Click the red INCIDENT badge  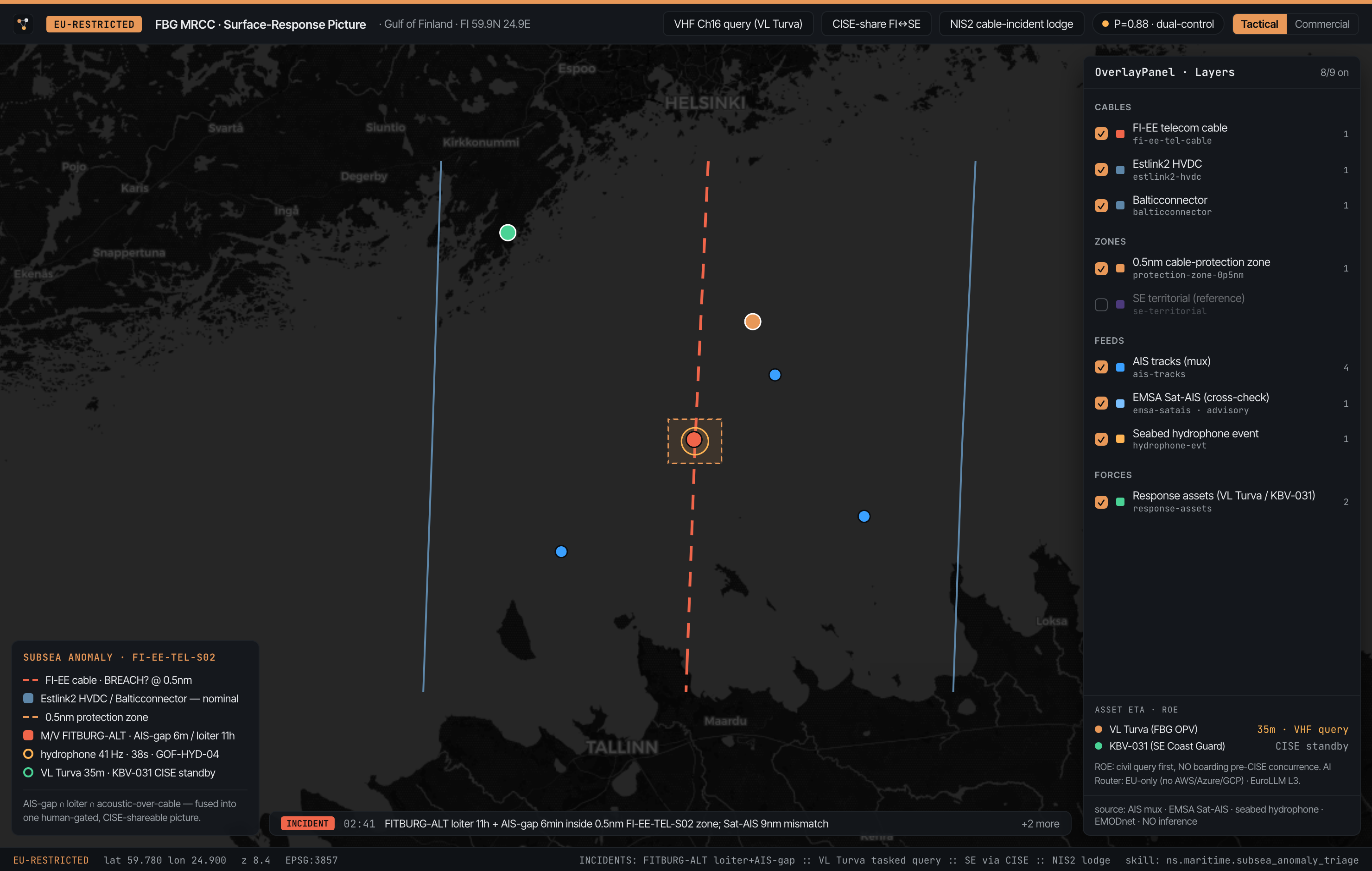pos(308,824)
